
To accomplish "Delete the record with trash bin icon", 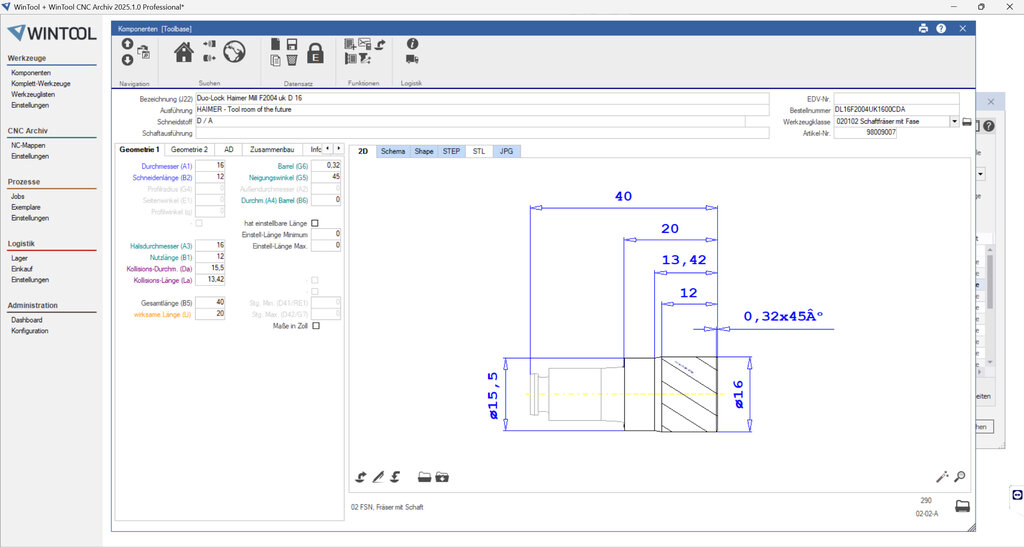I will click(x=292, y=60).
